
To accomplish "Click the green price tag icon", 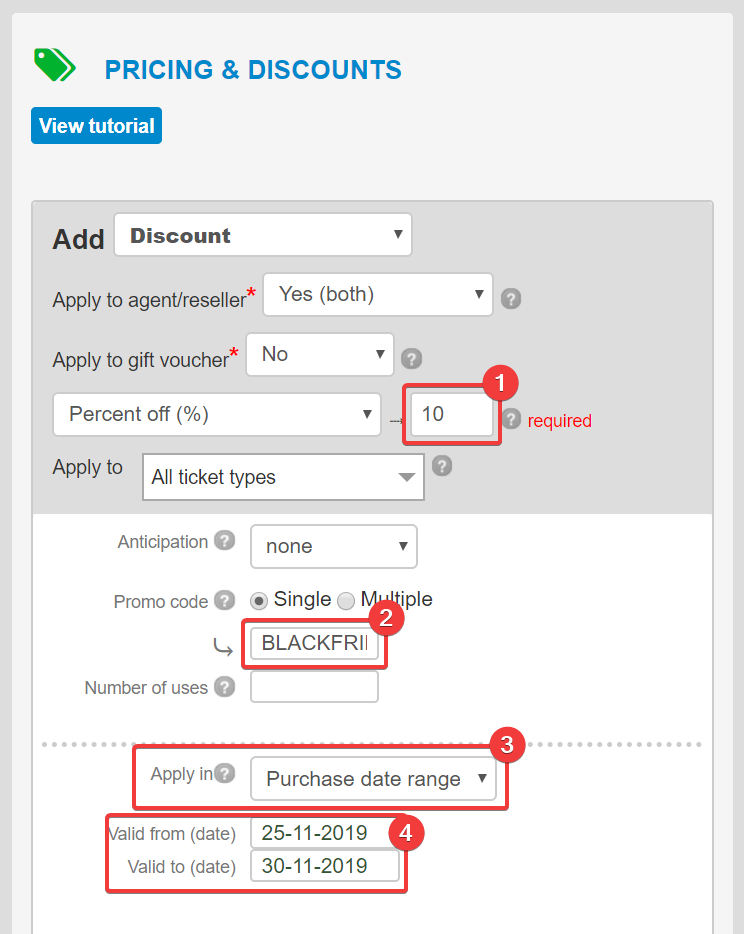I will (x=54, y=65).
